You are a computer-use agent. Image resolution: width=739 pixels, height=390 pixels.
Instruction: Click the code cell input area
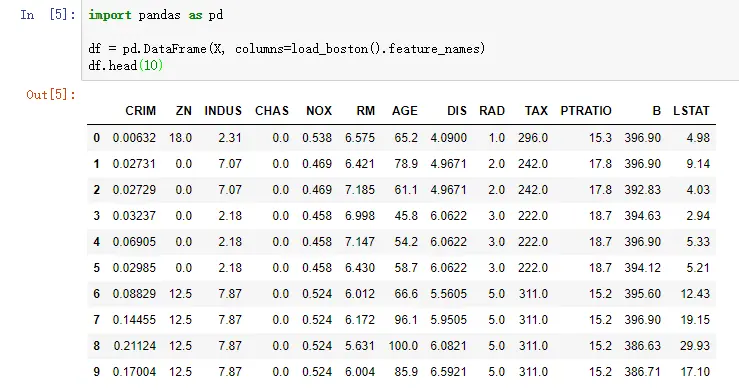point(410,40)
